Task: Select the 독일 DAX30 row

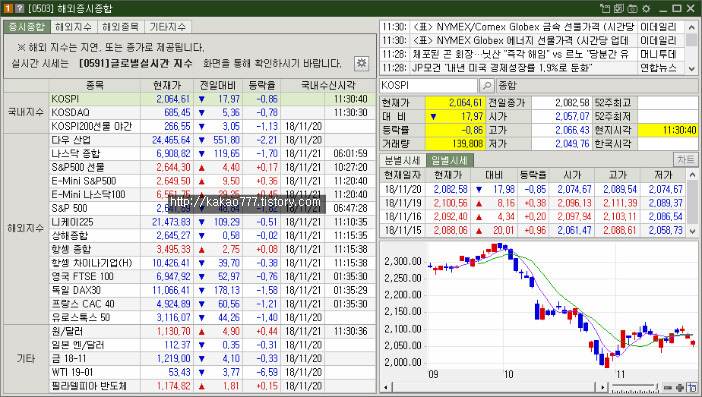Action: point(212,290)
